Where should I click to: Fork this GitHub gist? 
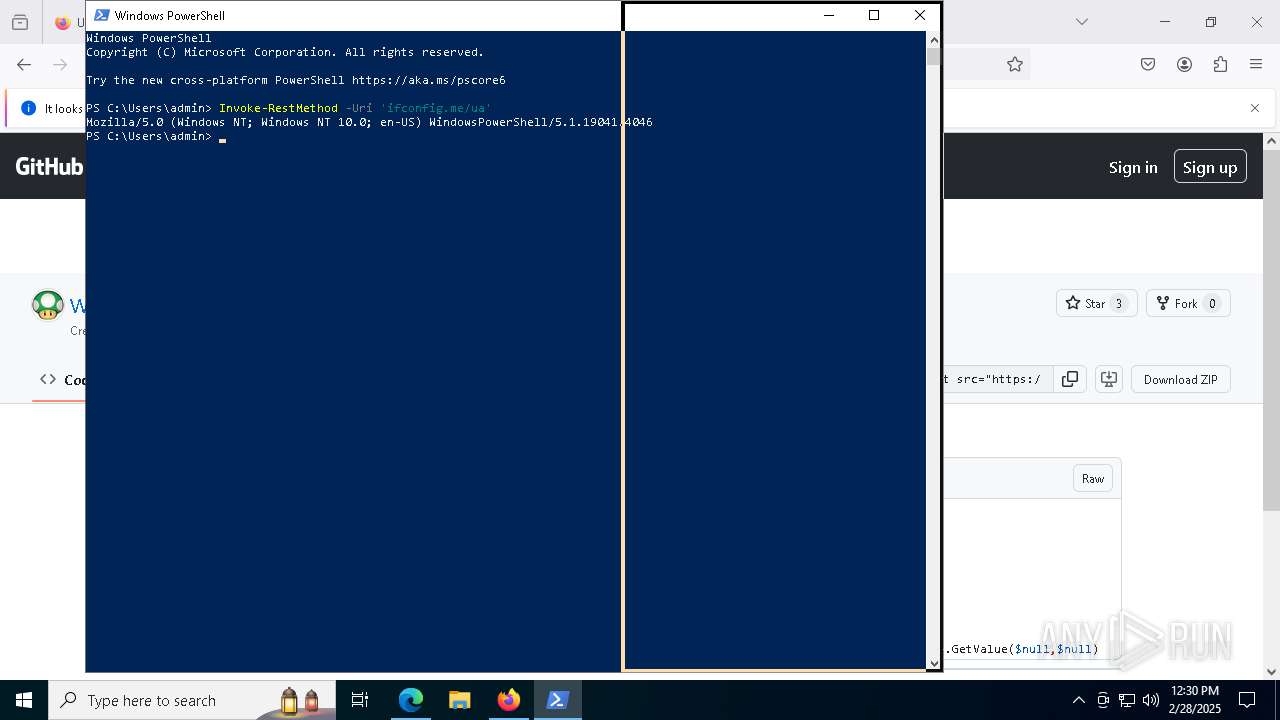(x=1188, y=303)
